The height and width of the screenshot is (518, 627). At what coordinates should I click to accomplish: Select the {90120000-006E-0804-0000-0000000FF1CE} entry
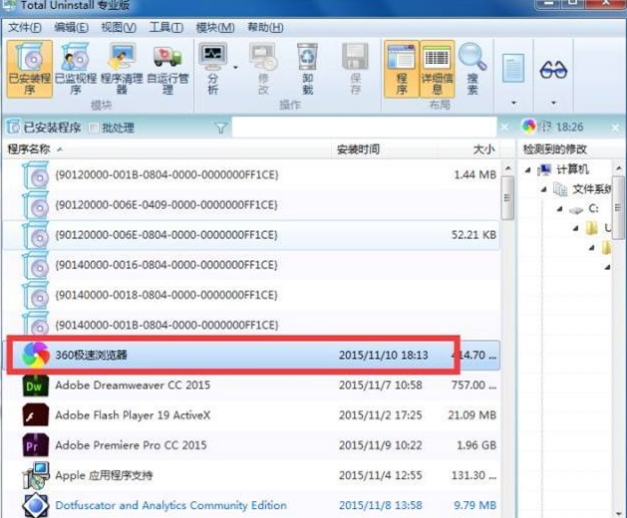(x=166, y=235)
